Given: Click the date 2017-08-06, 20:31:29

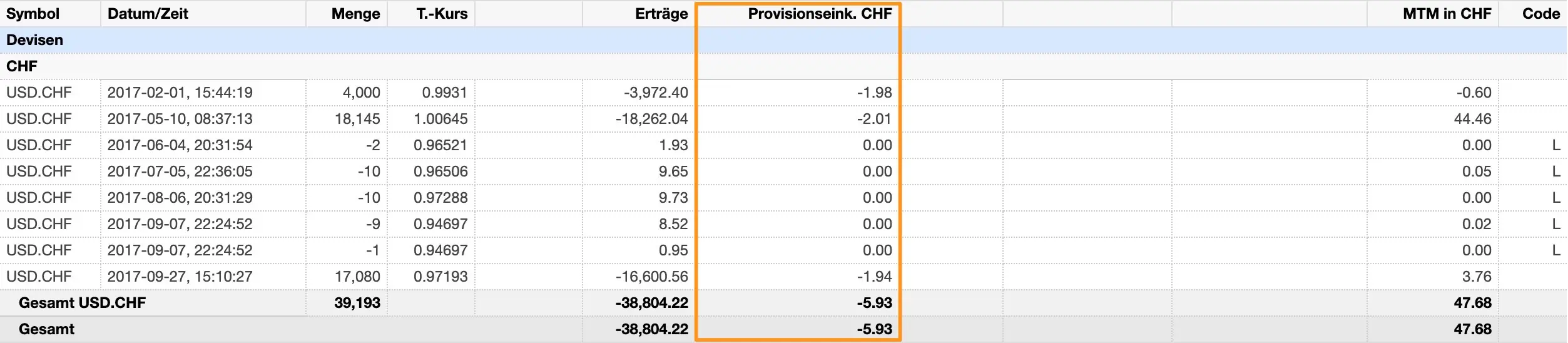Looking at the screenshot, I should coord(180,198).
